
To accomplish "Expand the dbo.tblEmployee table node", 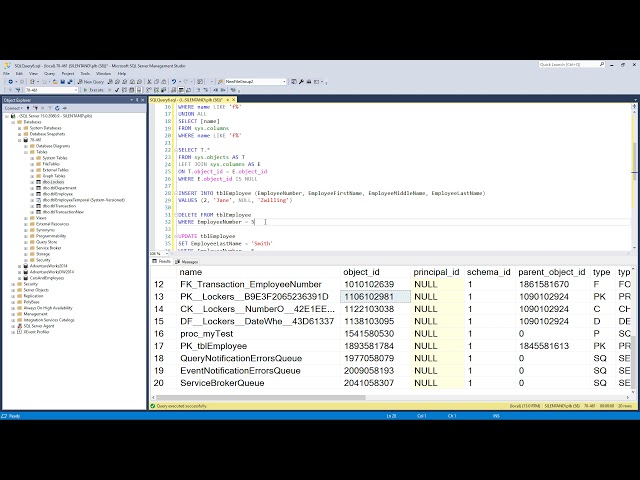I will [x=32, y=194].
